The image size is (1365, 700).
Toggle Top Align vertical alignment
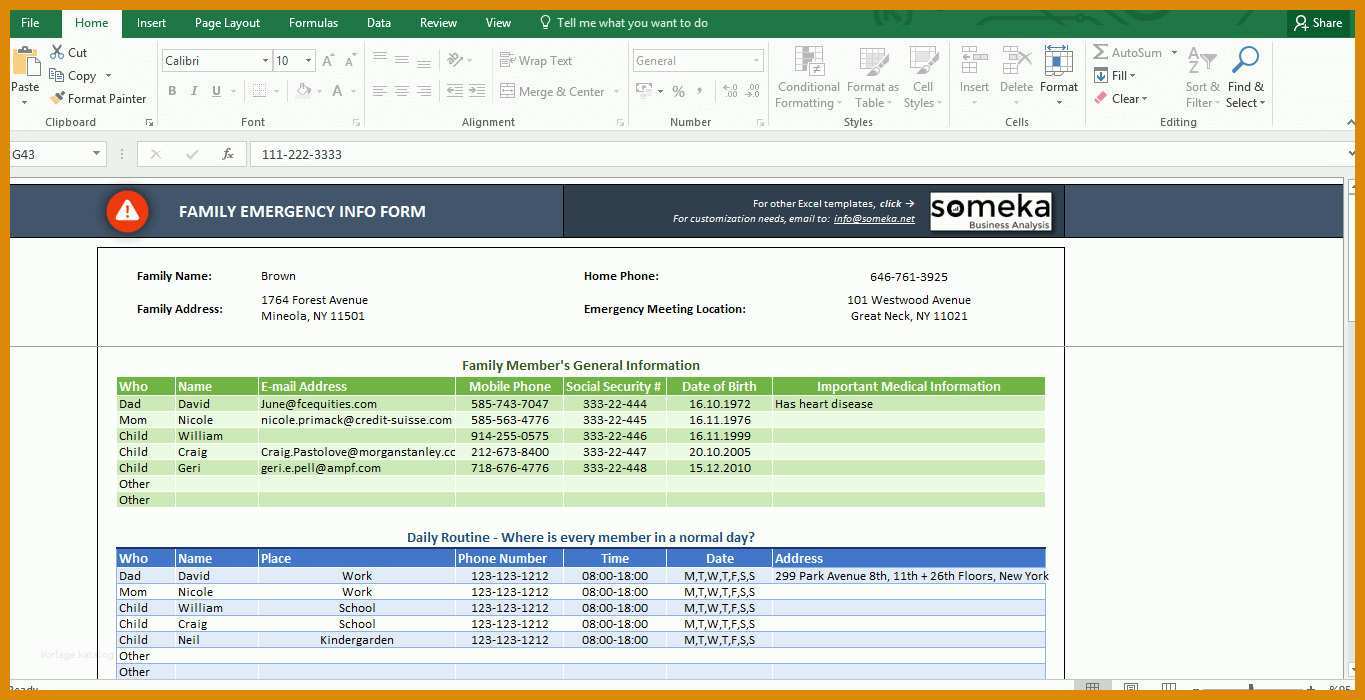click(x=380, y=59)
